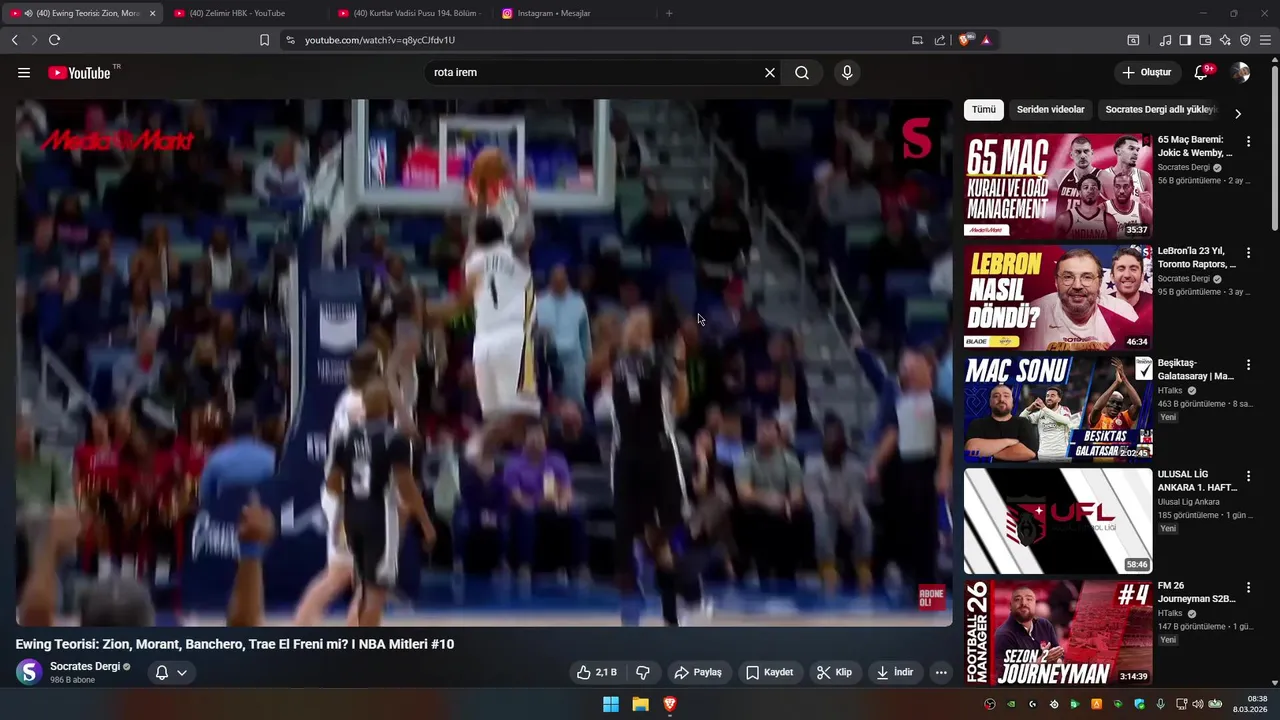Bookmark this page with the bookmark icon
1280x720 pixels.
(x=264, y=40)
